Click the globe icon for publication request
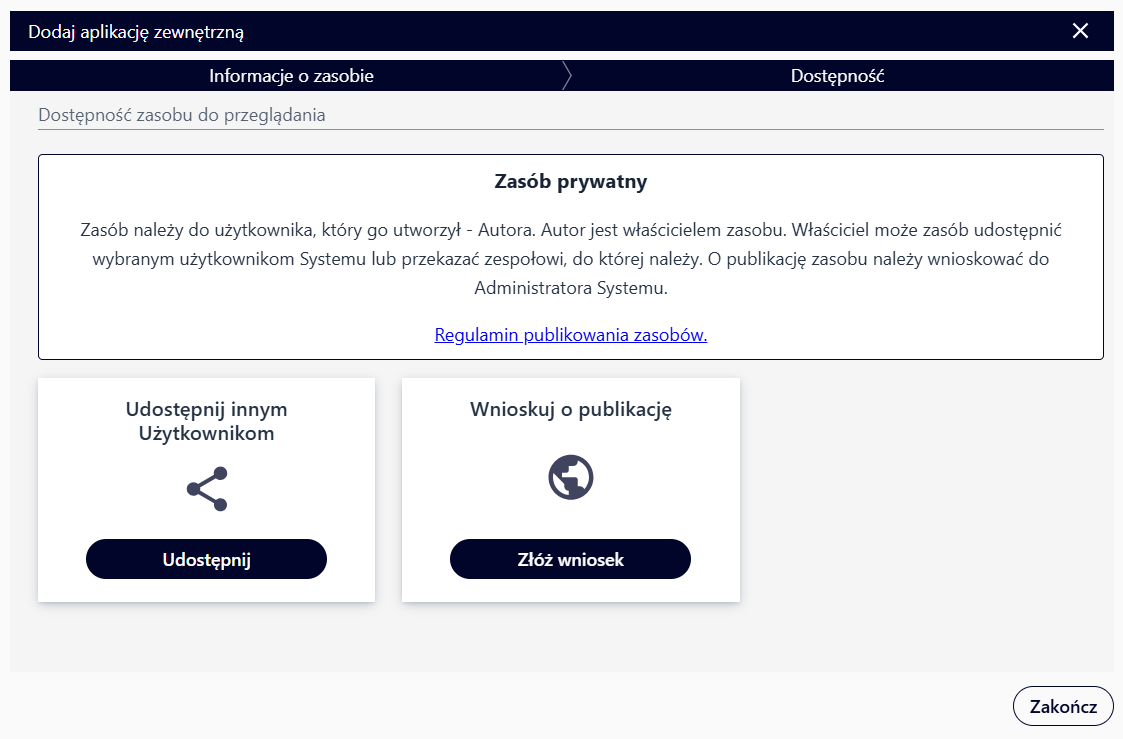 [571, 477]
